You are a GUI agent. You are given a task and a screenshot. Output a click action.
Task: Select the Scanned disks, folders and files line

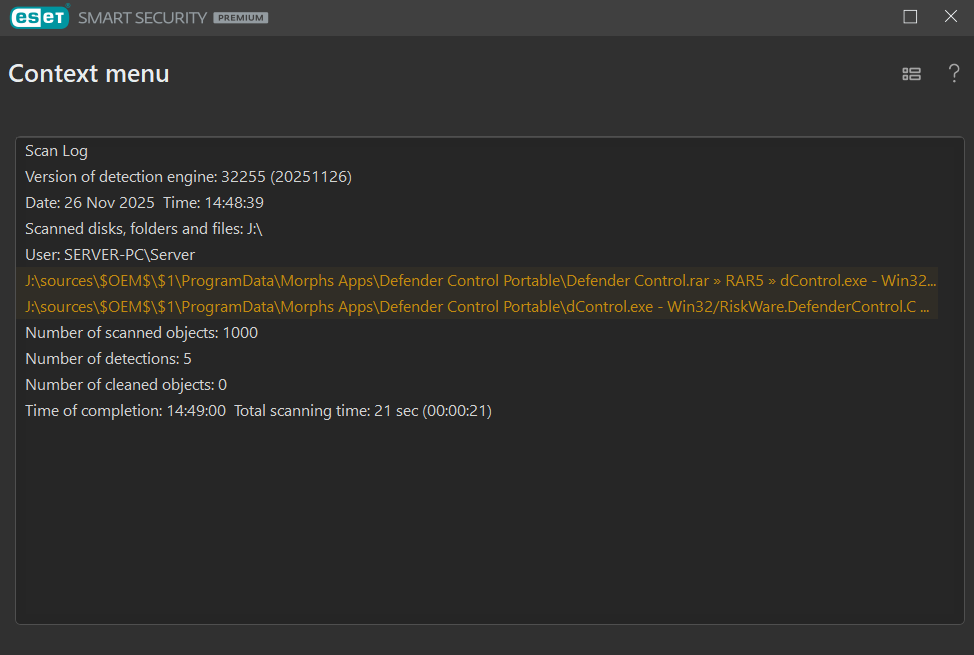point(143,229)
